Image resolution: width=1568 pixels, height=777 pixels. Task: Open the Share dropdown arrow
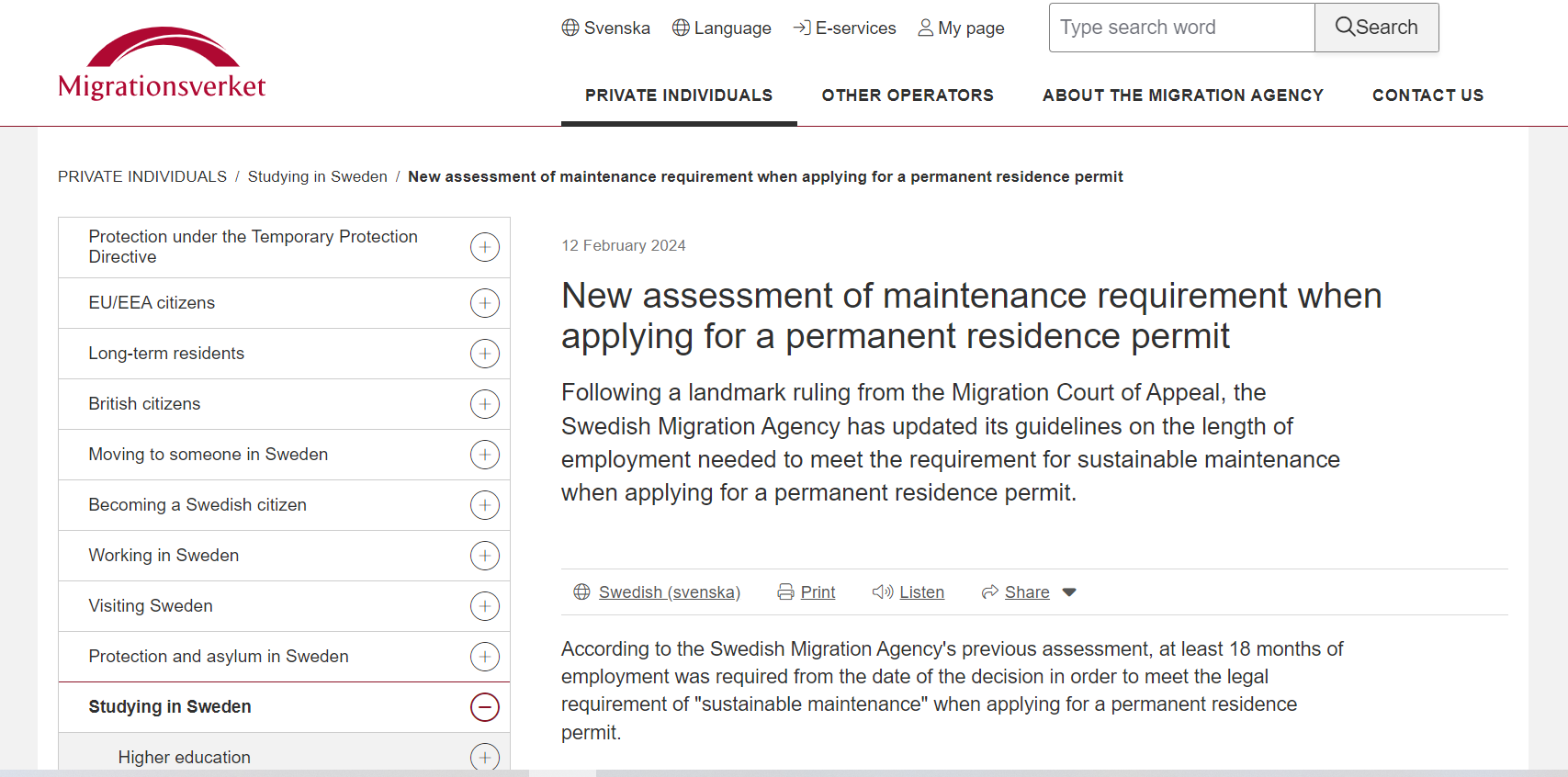coord(1069,592)
